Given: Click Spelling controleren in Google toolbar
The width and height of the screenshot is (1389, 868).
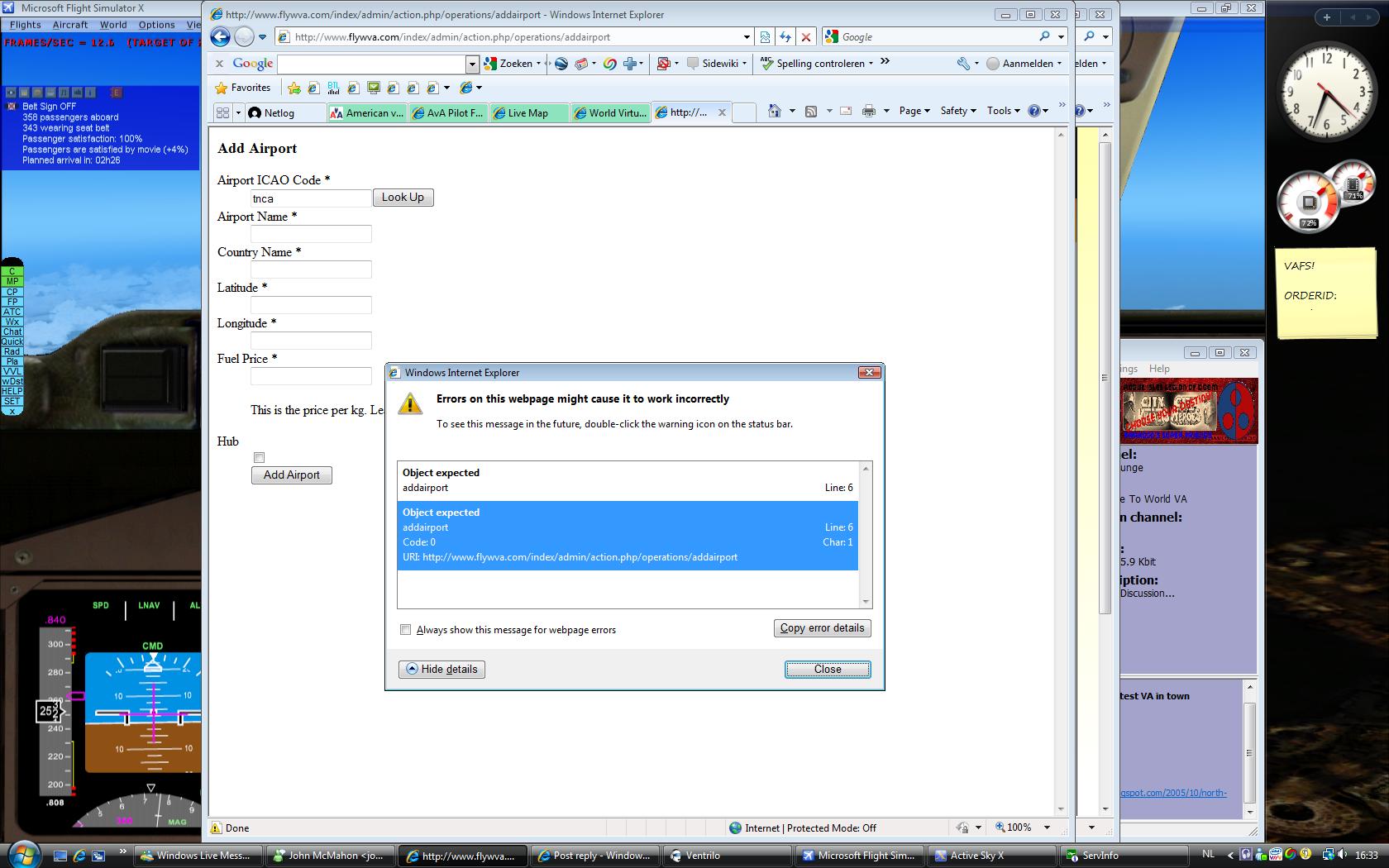Looking at the screenshot, I should point(817,63).
